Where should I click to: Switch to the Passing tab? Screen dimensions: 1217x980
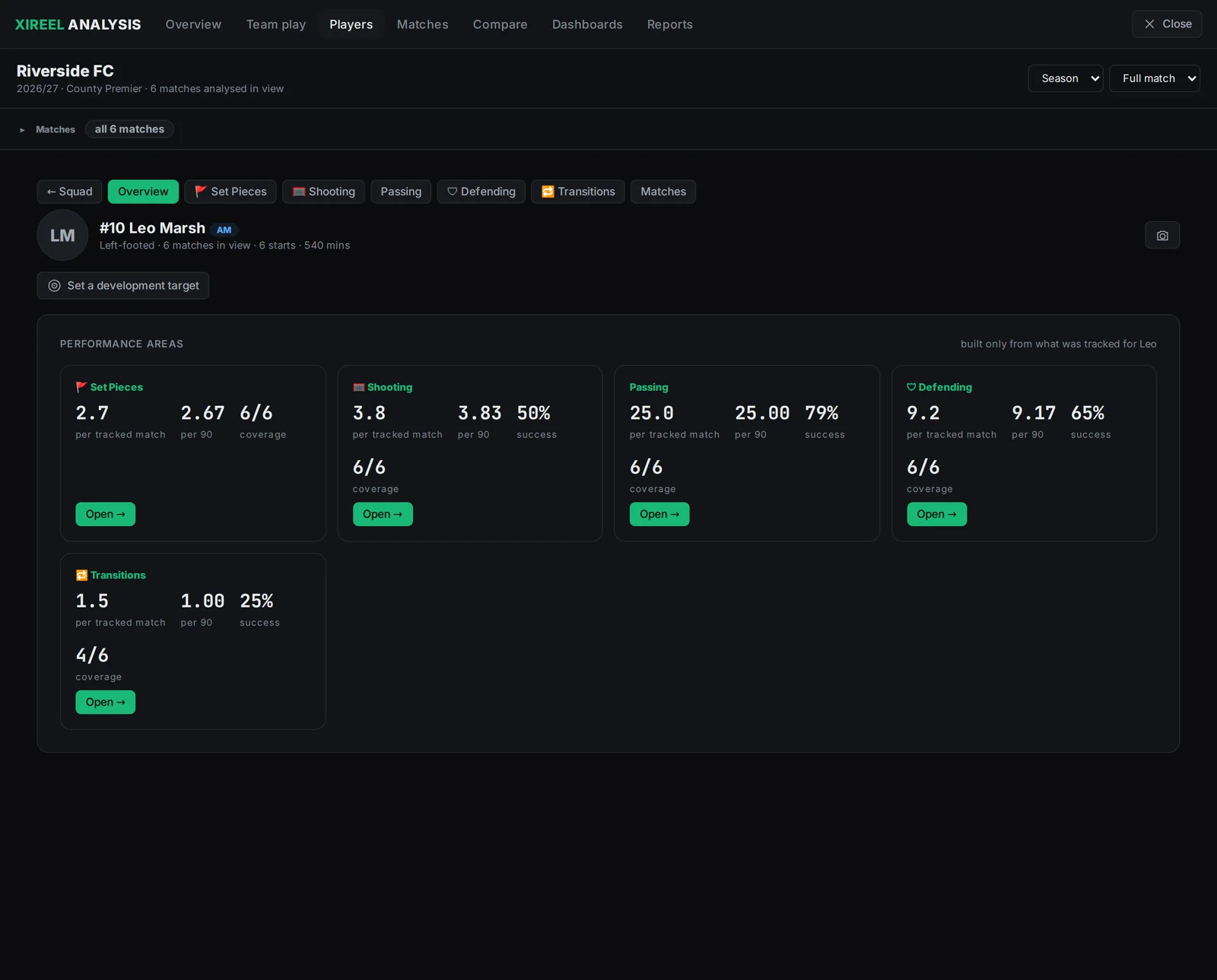401,192
